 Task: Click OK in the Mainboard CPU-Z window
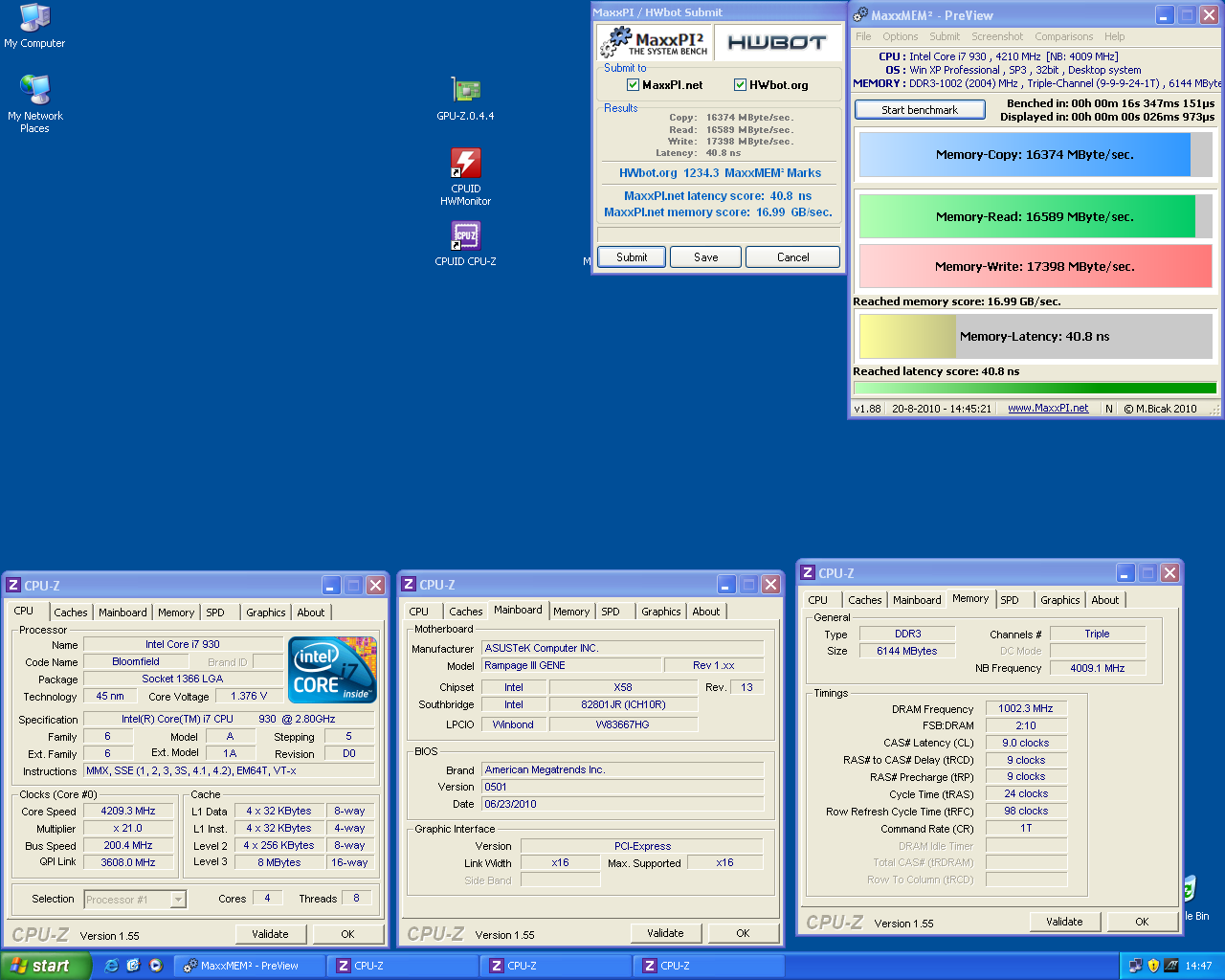click(x=743, y=933)
